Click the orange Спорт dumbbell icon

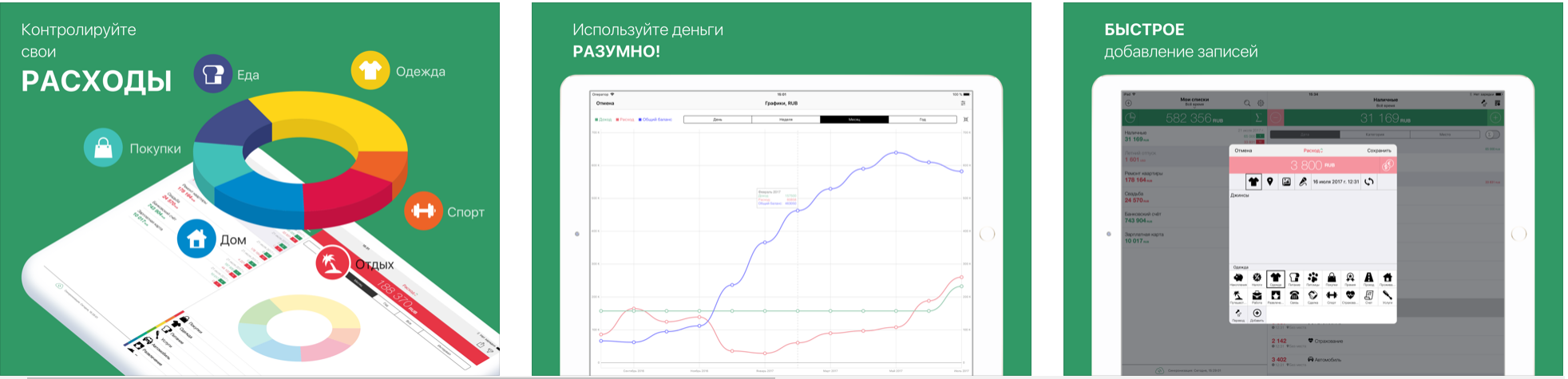[423, 211]
